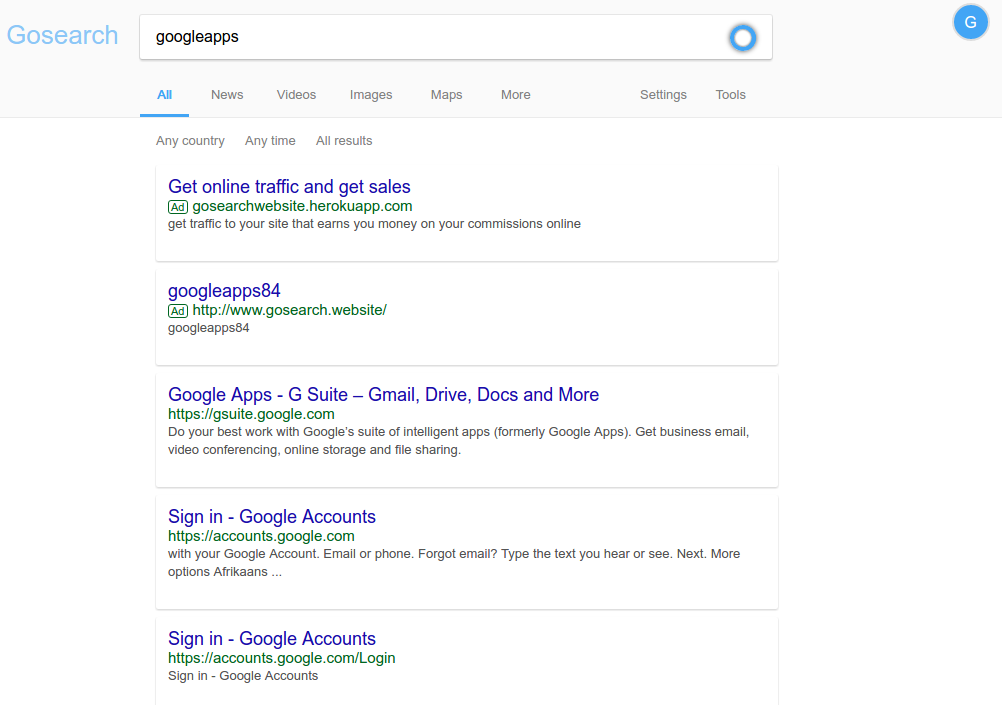Click the googleapps search input field
The image size is (1002, 705).
coord(456,37)
